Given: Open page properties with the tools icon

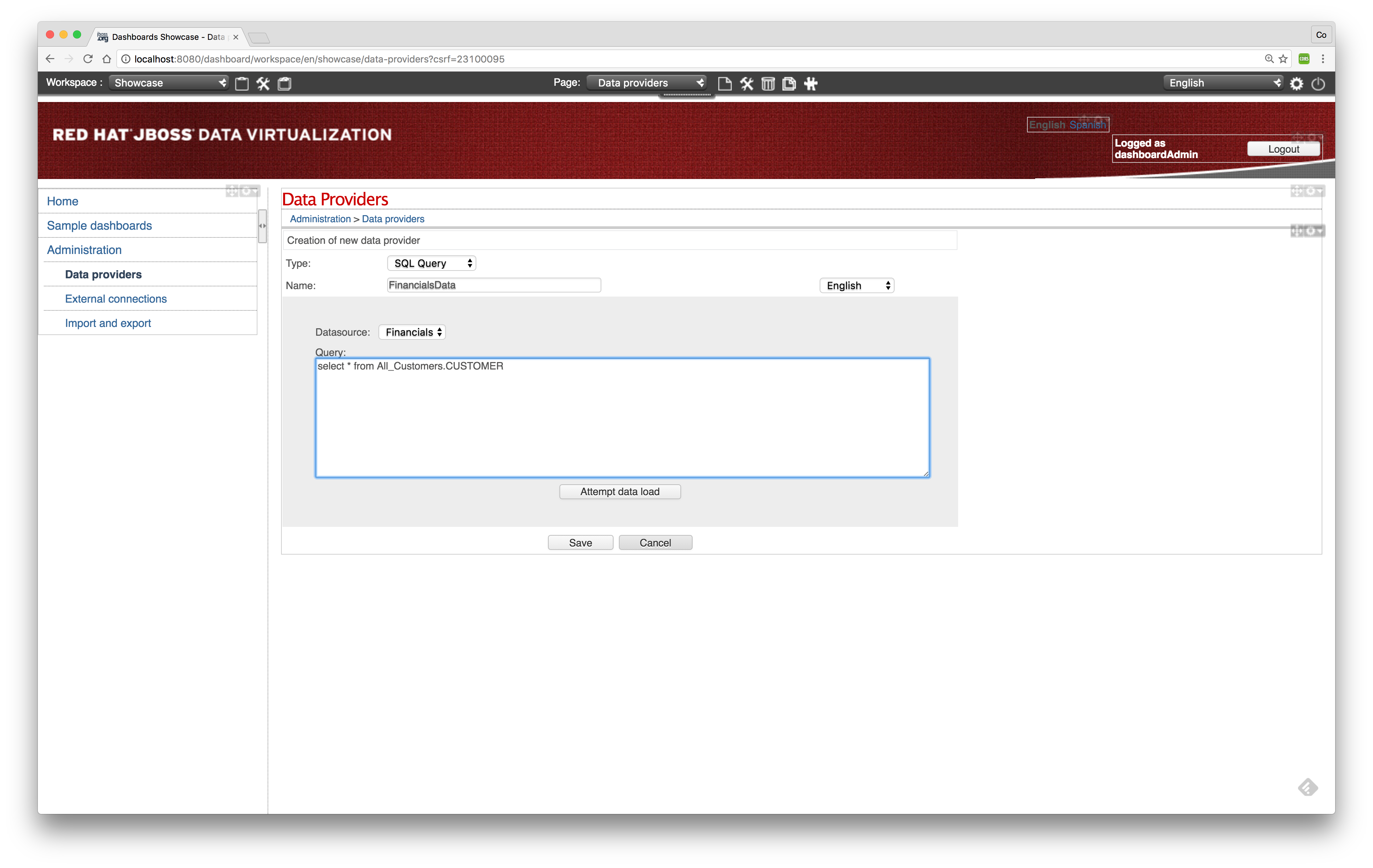Looking at the screenshot, I should click(x=747, y=83).
